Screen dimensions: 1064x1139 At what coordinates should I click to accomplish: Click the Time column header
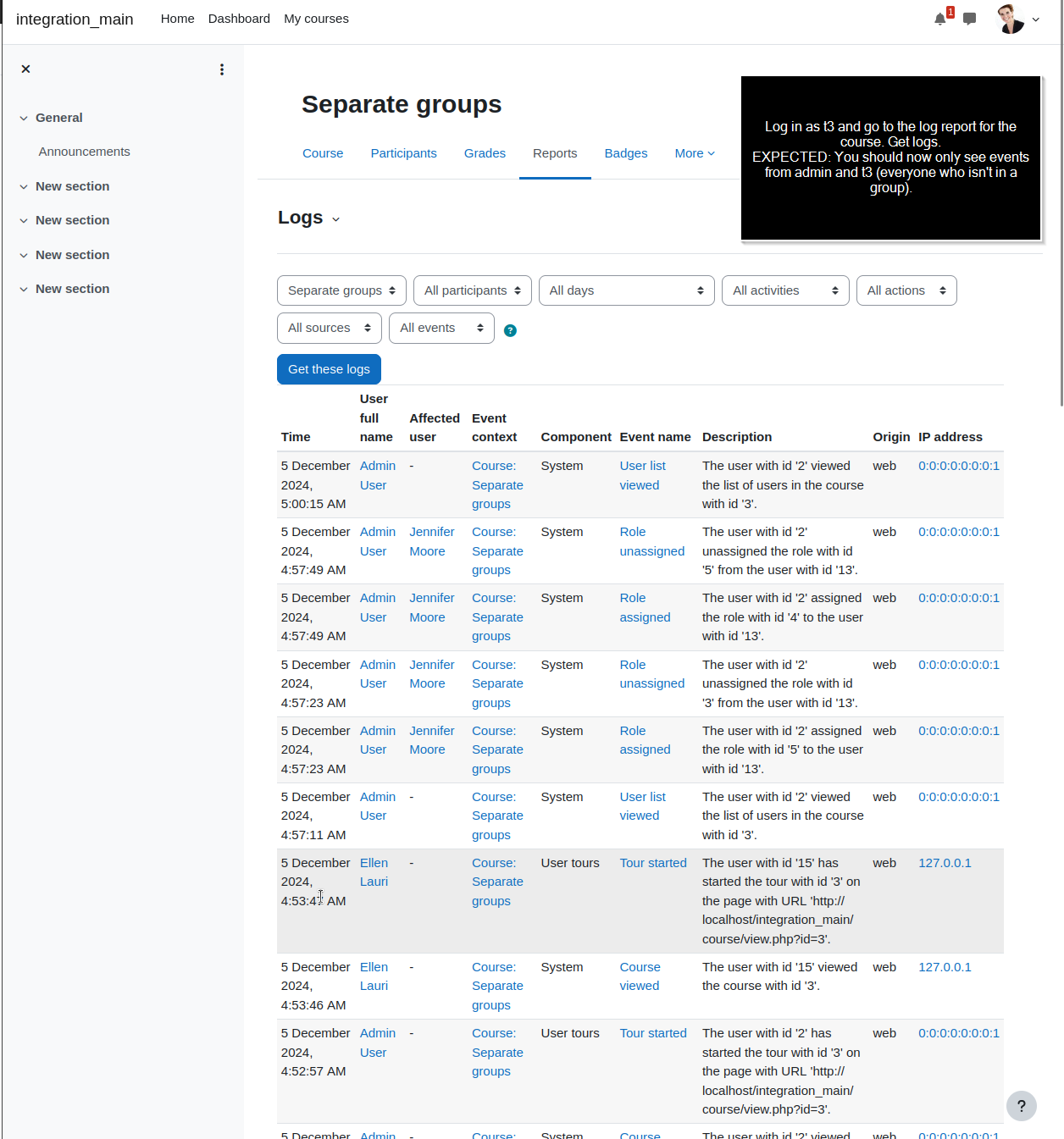296,437
